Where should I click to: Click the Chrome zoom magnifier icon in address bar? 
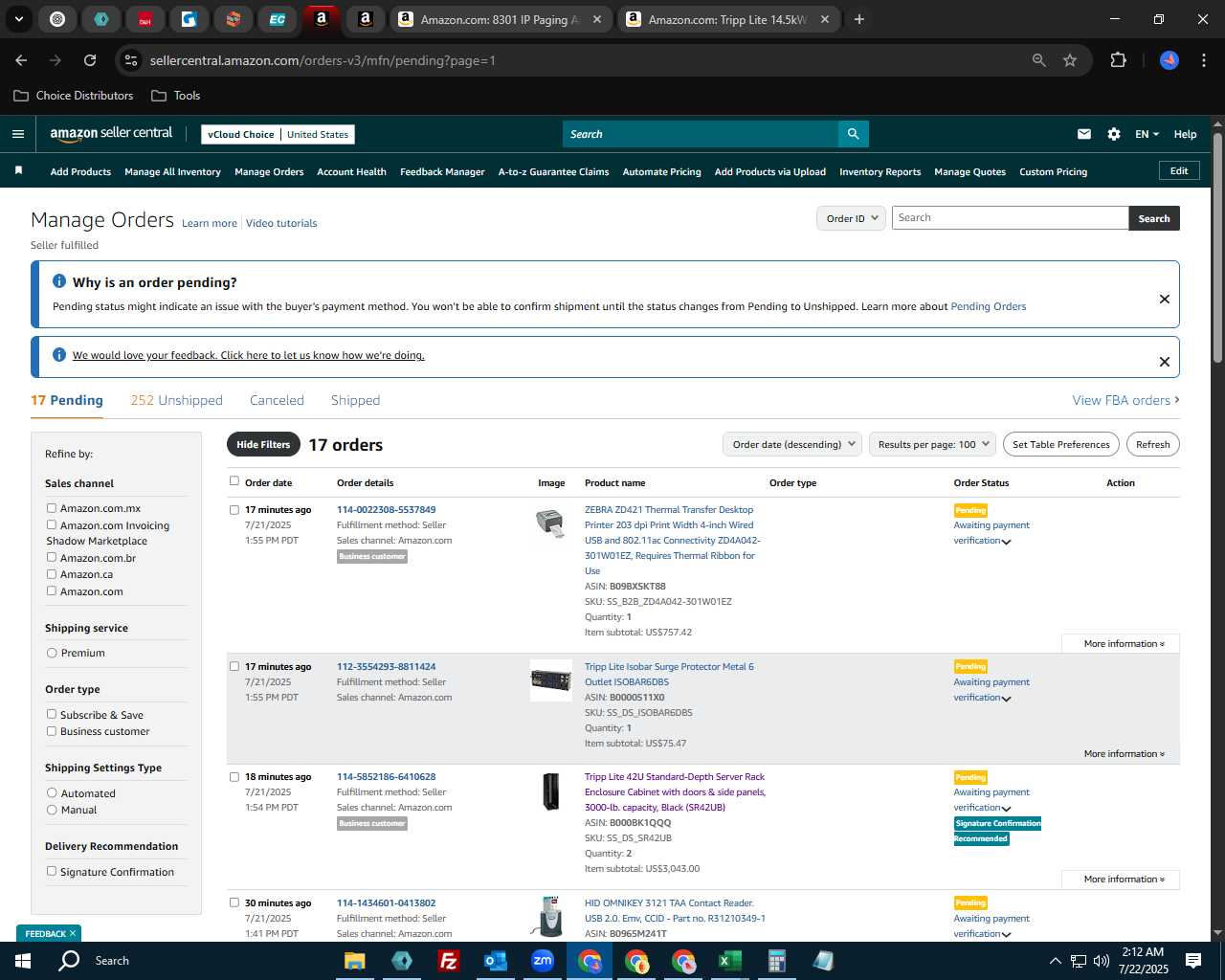coord(1038,60)
